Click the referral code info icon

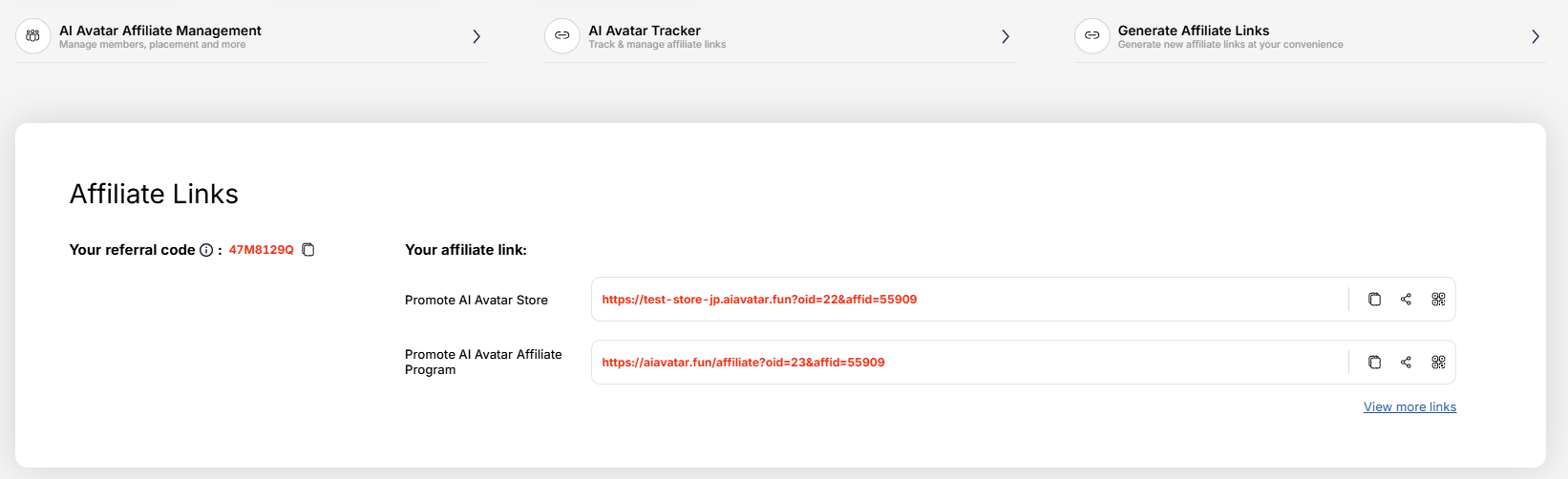tap(206, 250)
